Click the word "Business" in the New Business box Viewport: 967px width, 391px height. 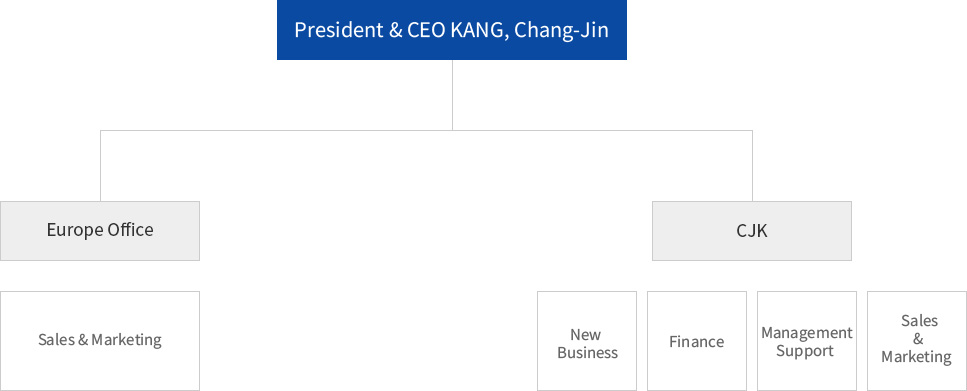(587, 353)
